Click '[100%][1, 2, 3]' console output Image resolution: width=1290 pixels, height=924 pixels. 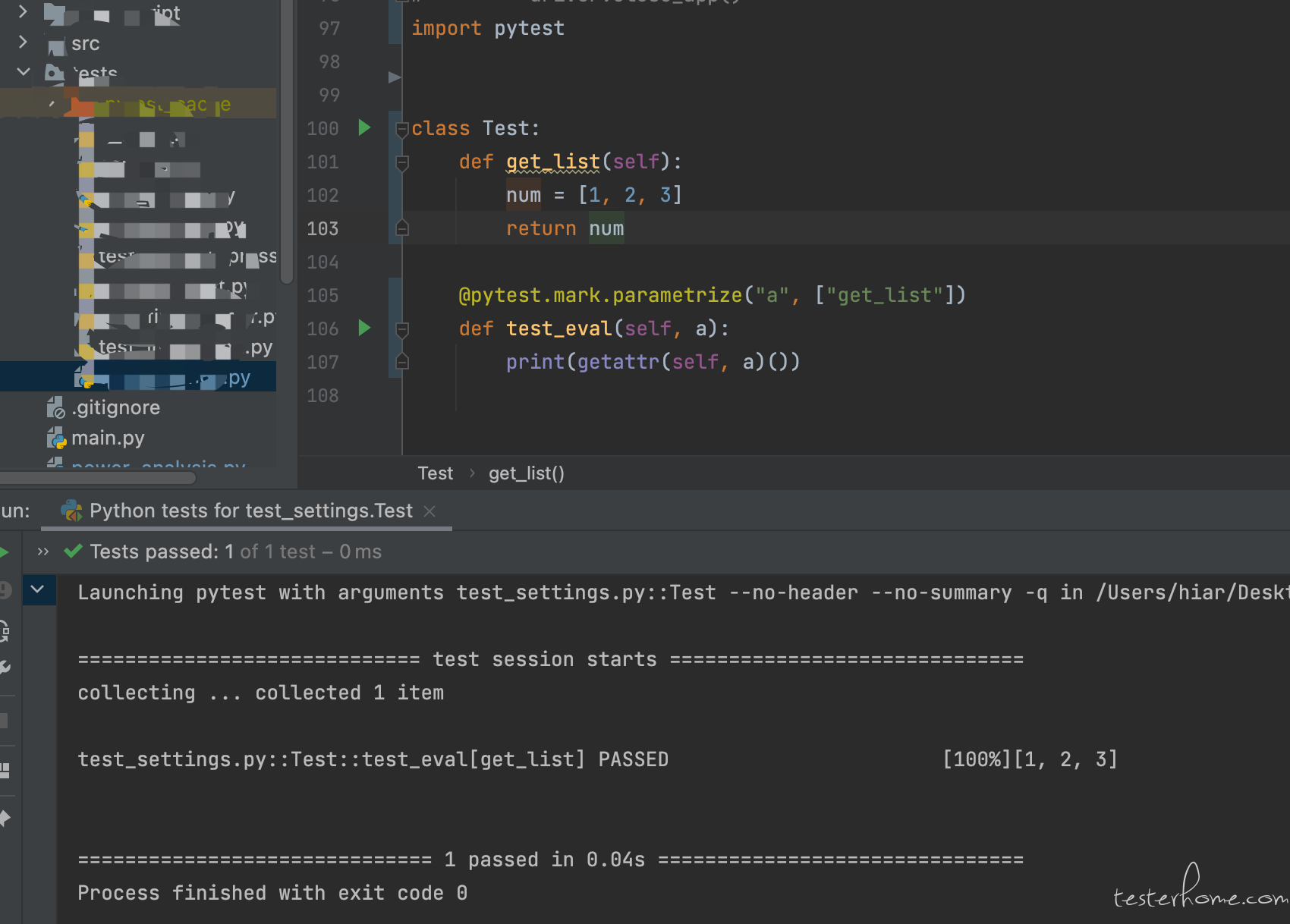(x=1030, y=759)
